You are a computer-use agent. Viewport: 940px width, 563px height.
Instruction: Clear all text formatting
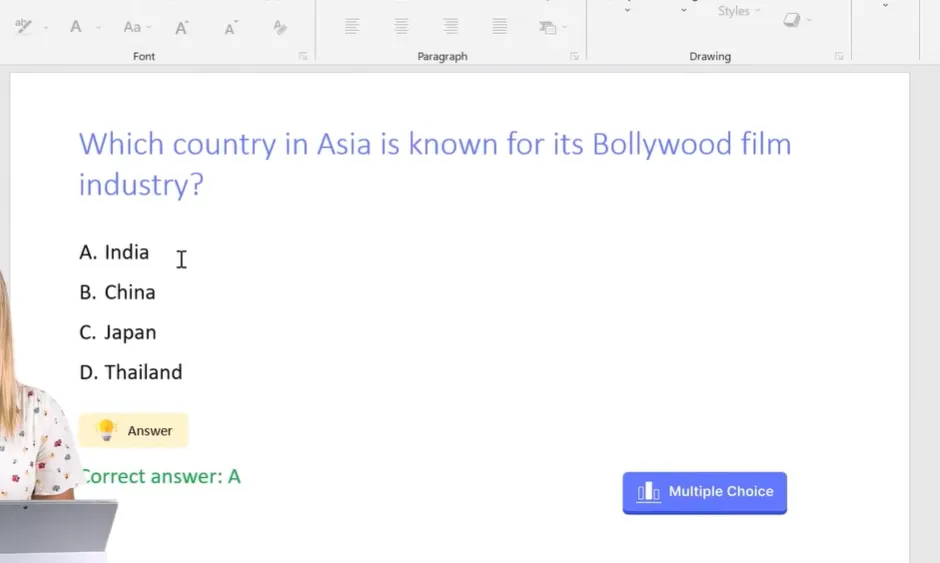click(x=280, y=28)
